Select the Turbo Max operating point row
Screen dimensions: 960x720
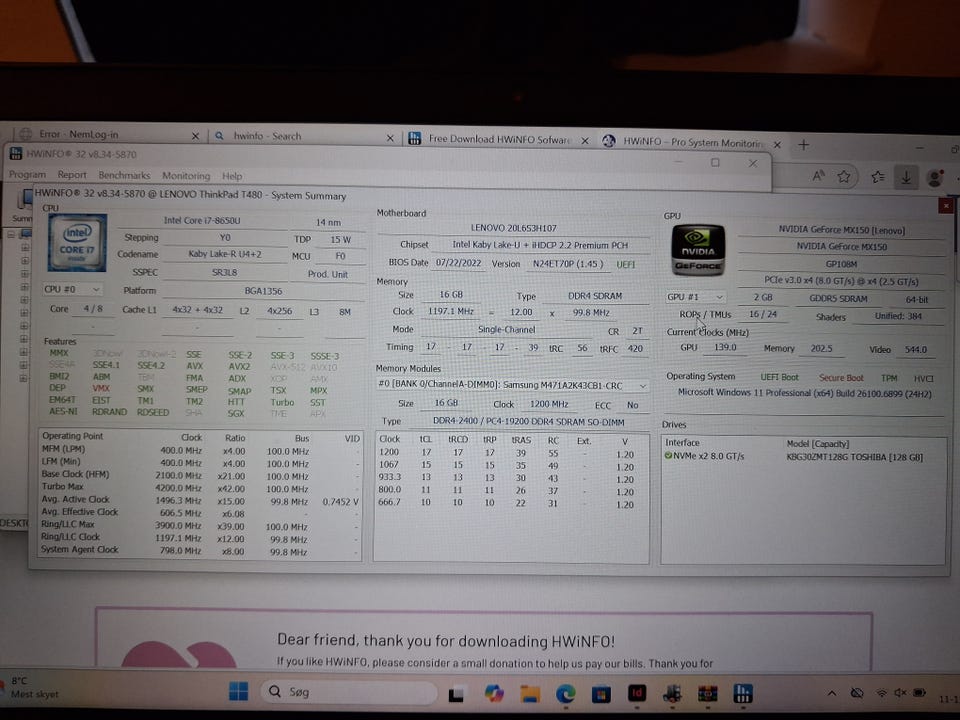coord(199,488)
